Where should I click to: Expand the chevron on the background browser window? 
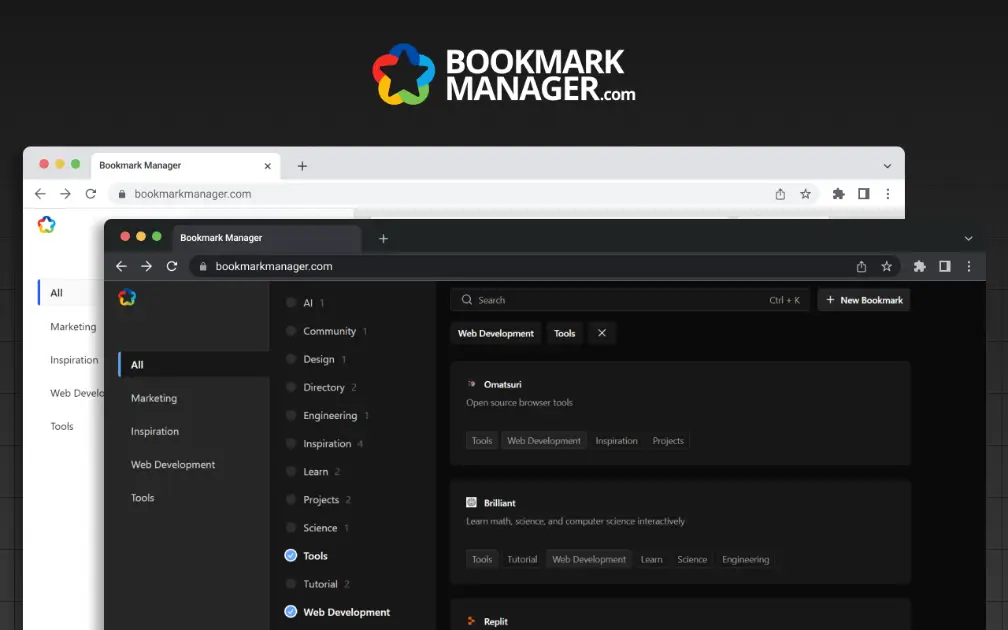(x=888, y=166)
